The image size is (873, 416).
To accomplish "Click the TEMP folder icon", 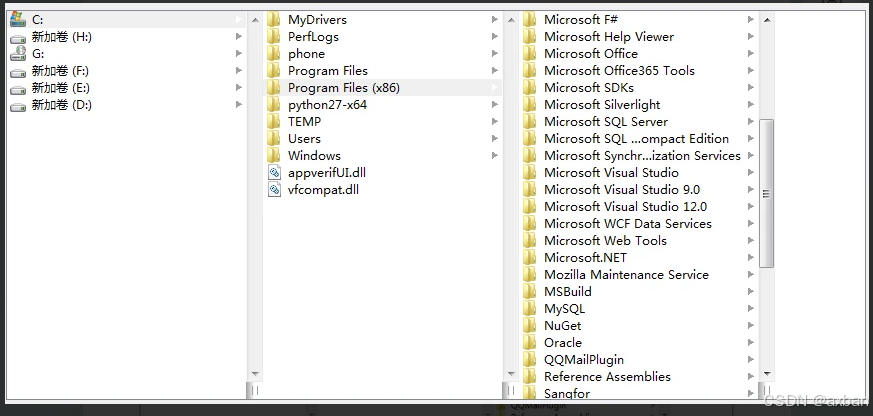I will pos(273,121).
